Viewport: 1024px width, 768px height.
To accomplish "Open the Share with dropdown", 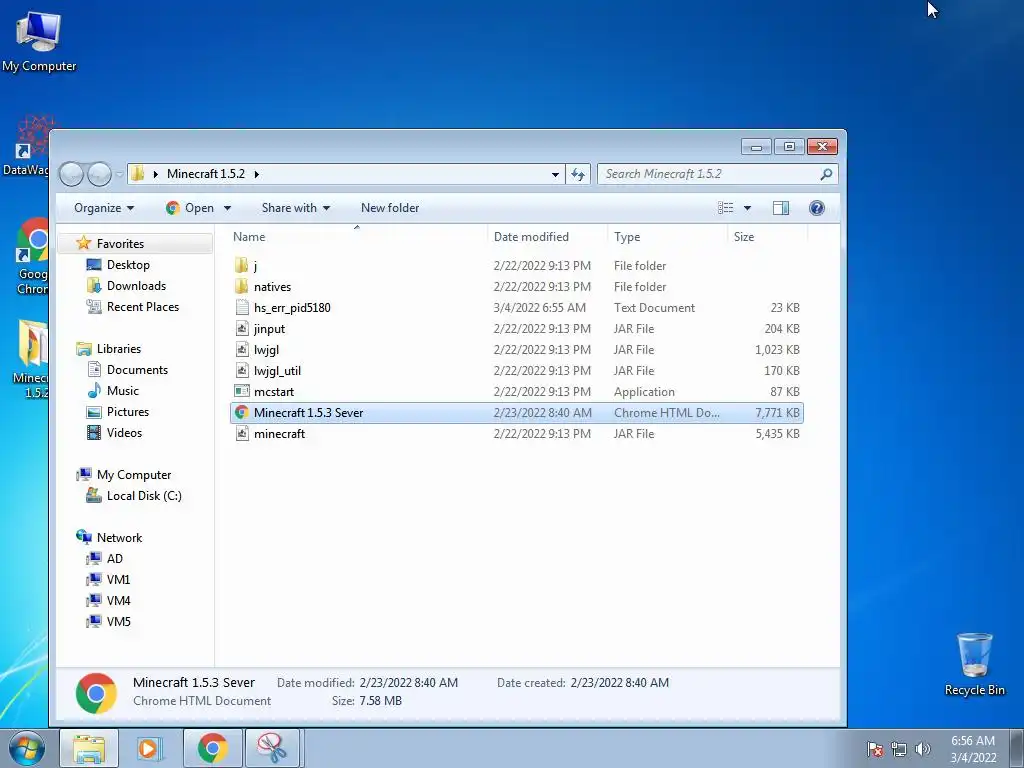I will click(296, 208).
